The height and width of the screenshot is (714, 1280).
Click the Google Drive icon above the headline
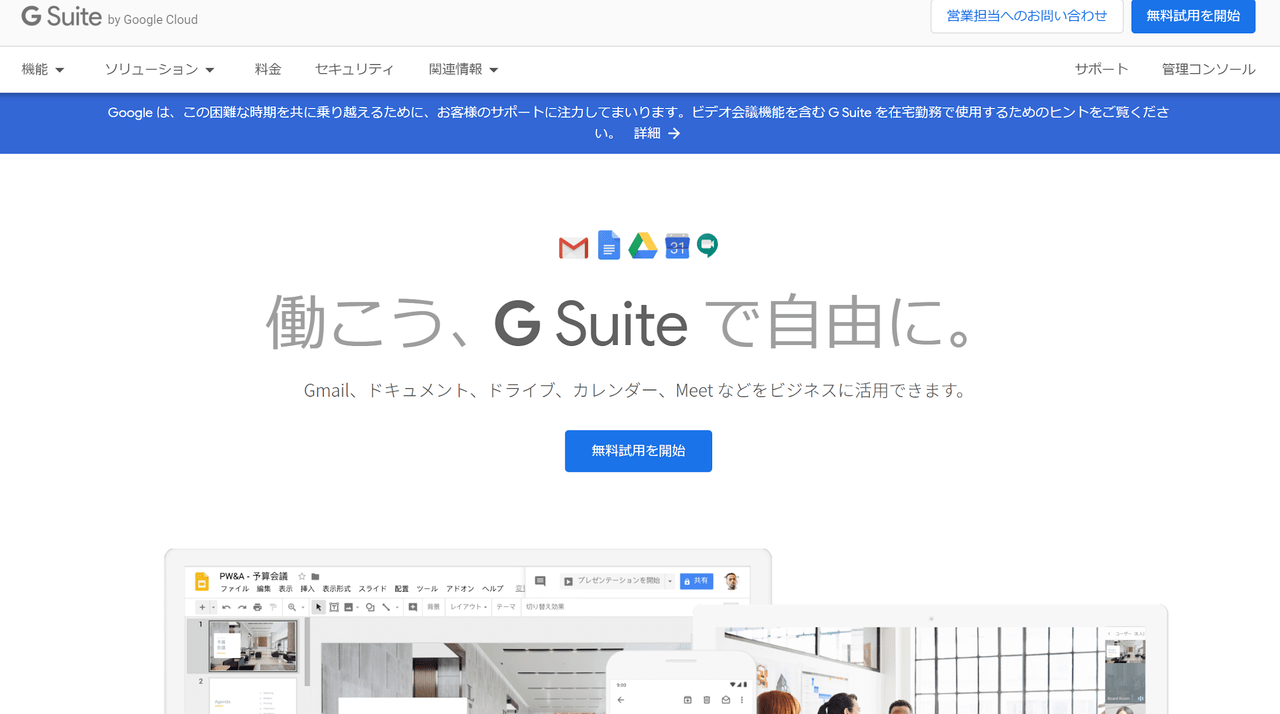point(643,246)
